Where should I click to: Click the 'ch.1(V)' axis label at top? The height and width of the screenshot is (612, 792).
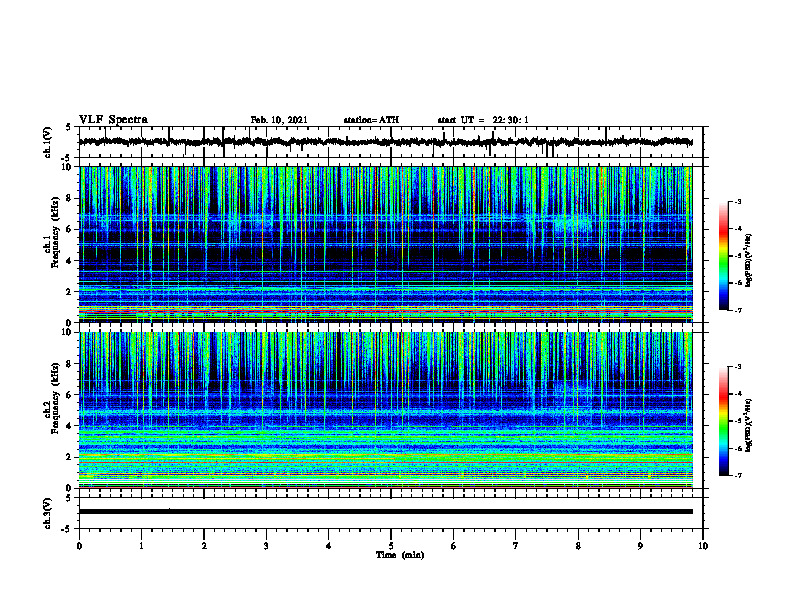pyautogui.click(x=48, y=142)
